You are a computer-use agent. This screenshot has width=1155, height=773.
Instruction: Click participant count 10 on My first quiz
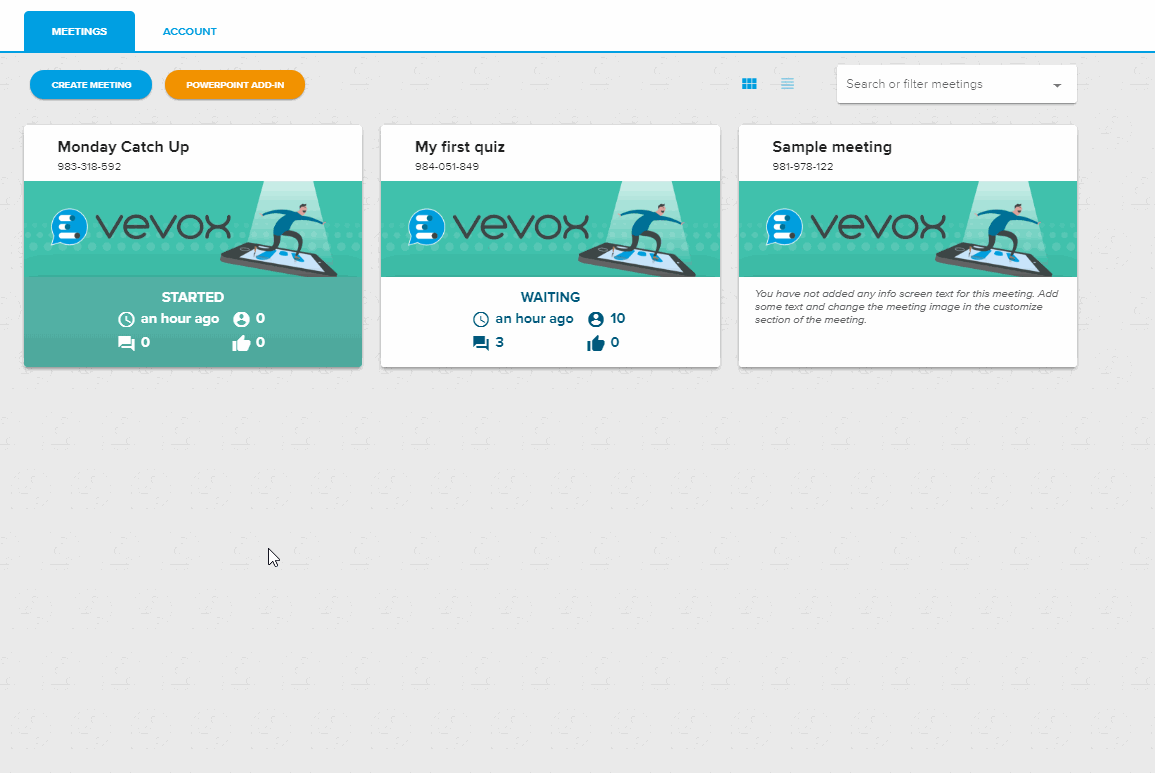point(617,318)
